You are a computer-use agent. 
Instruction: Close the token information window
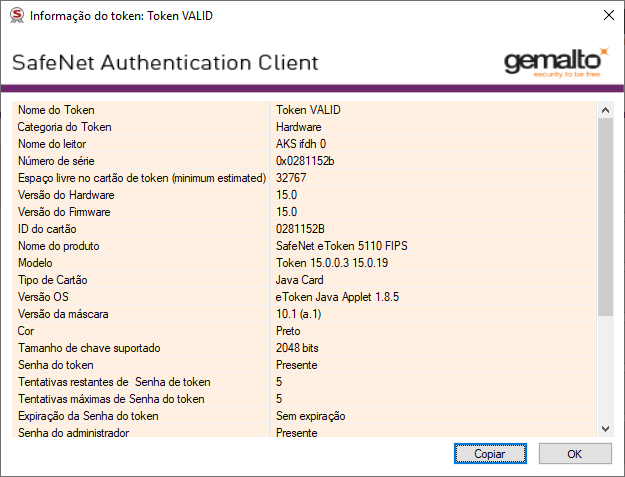pos(608,16)
